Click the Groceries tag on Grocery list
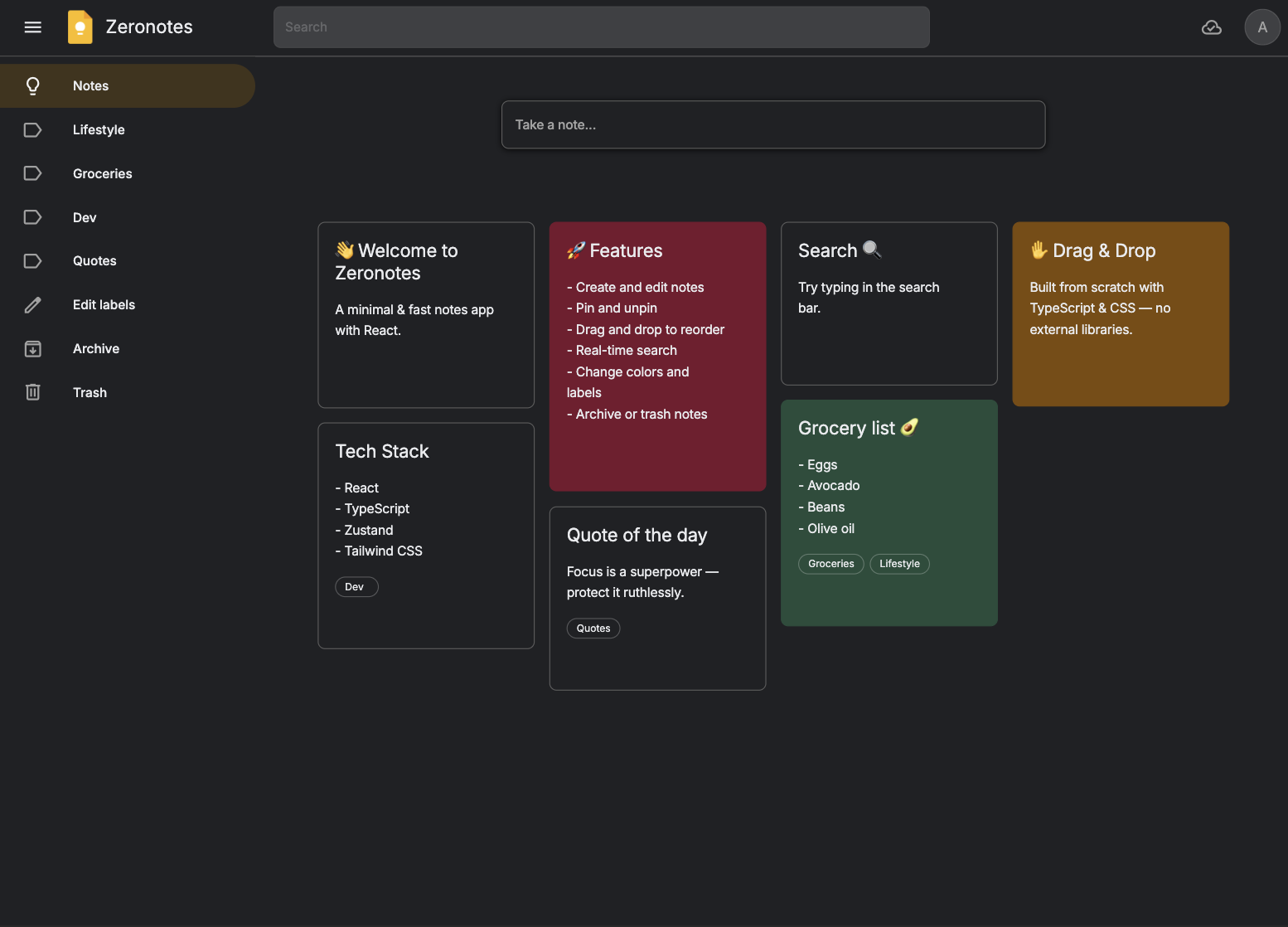Image resolution: width=1288 pixels, height=927 pixels. [831, 564]
